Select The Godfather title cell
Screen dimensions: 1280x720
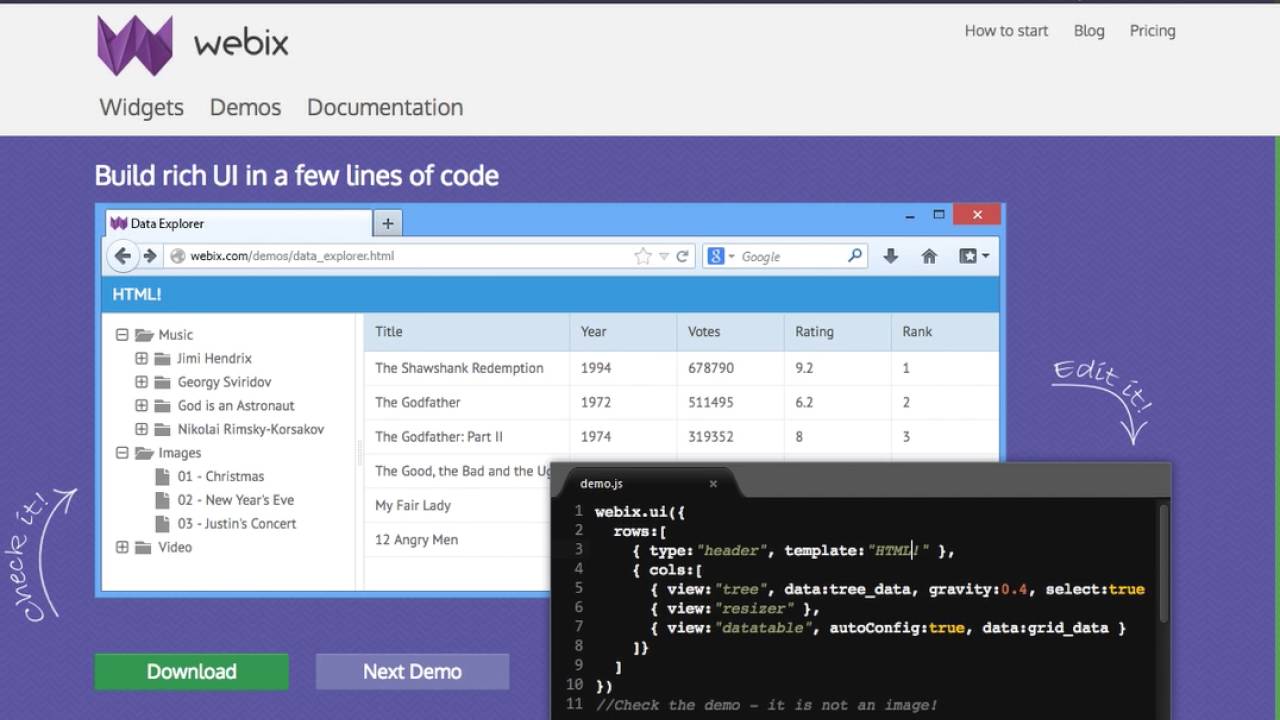(x=466, y=402)
